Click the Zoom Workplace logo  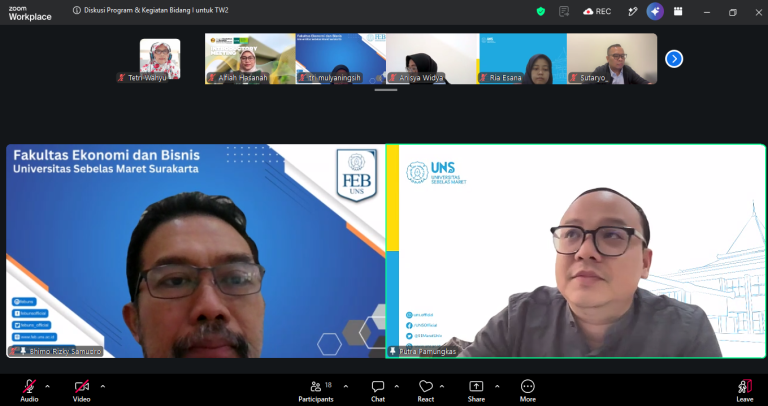(29, 13)
